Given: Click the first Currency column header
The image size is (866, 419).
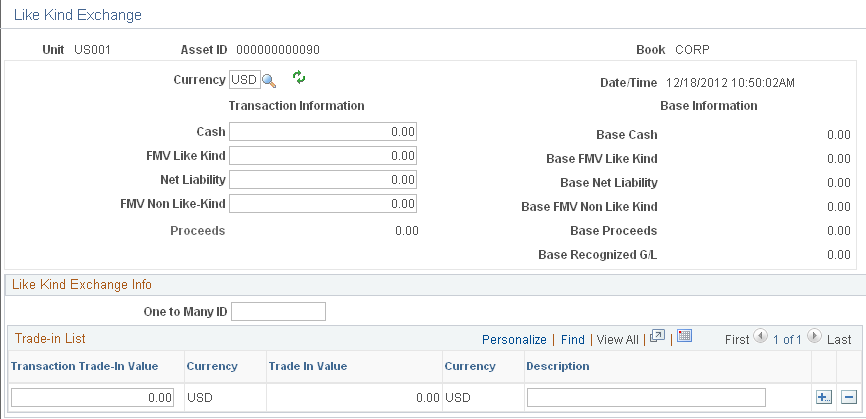Looking at the screenshot, I should [212, 367].
